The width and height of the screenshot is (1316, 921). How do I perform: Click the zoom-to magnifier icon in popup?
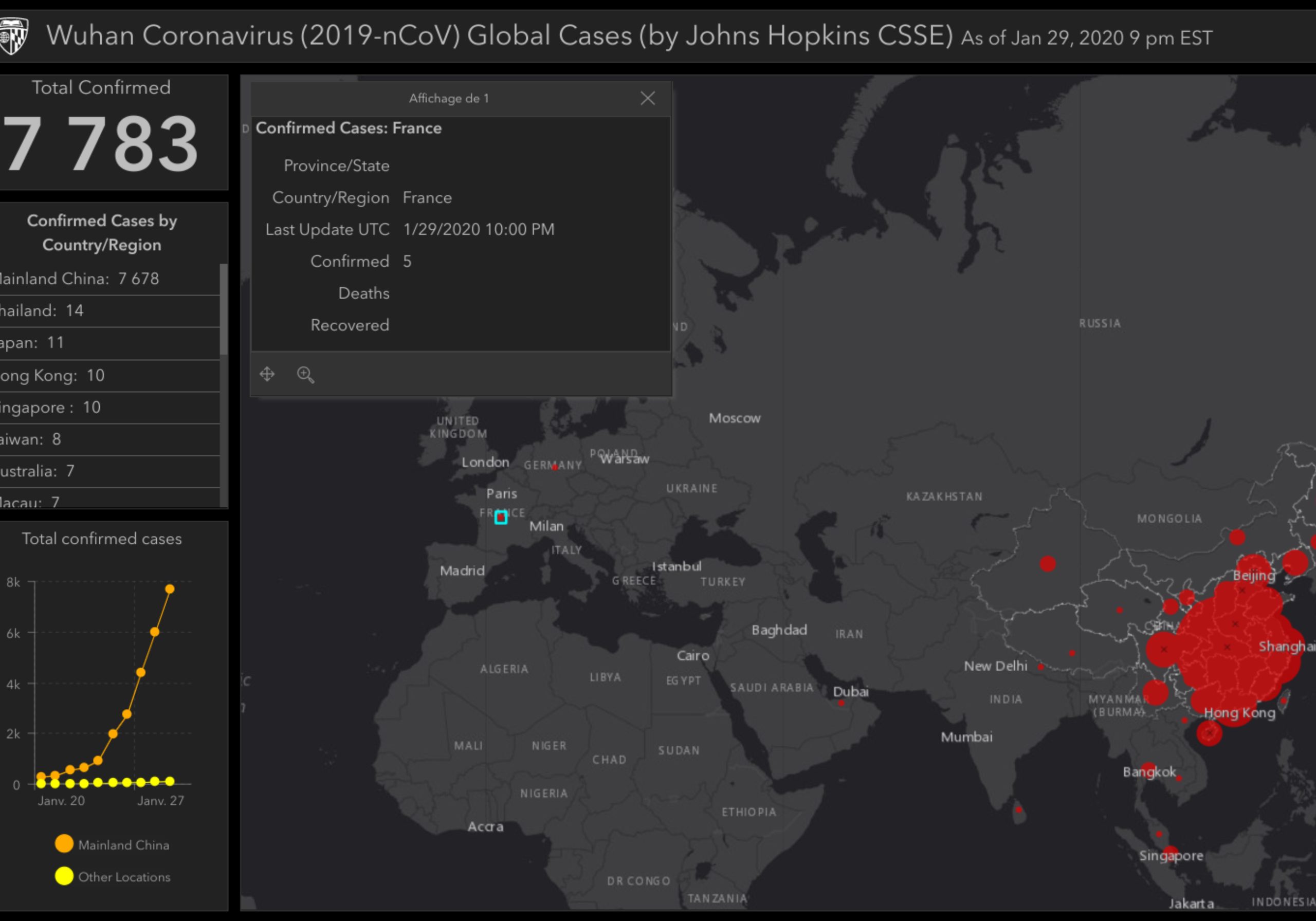tap(305, 375)
